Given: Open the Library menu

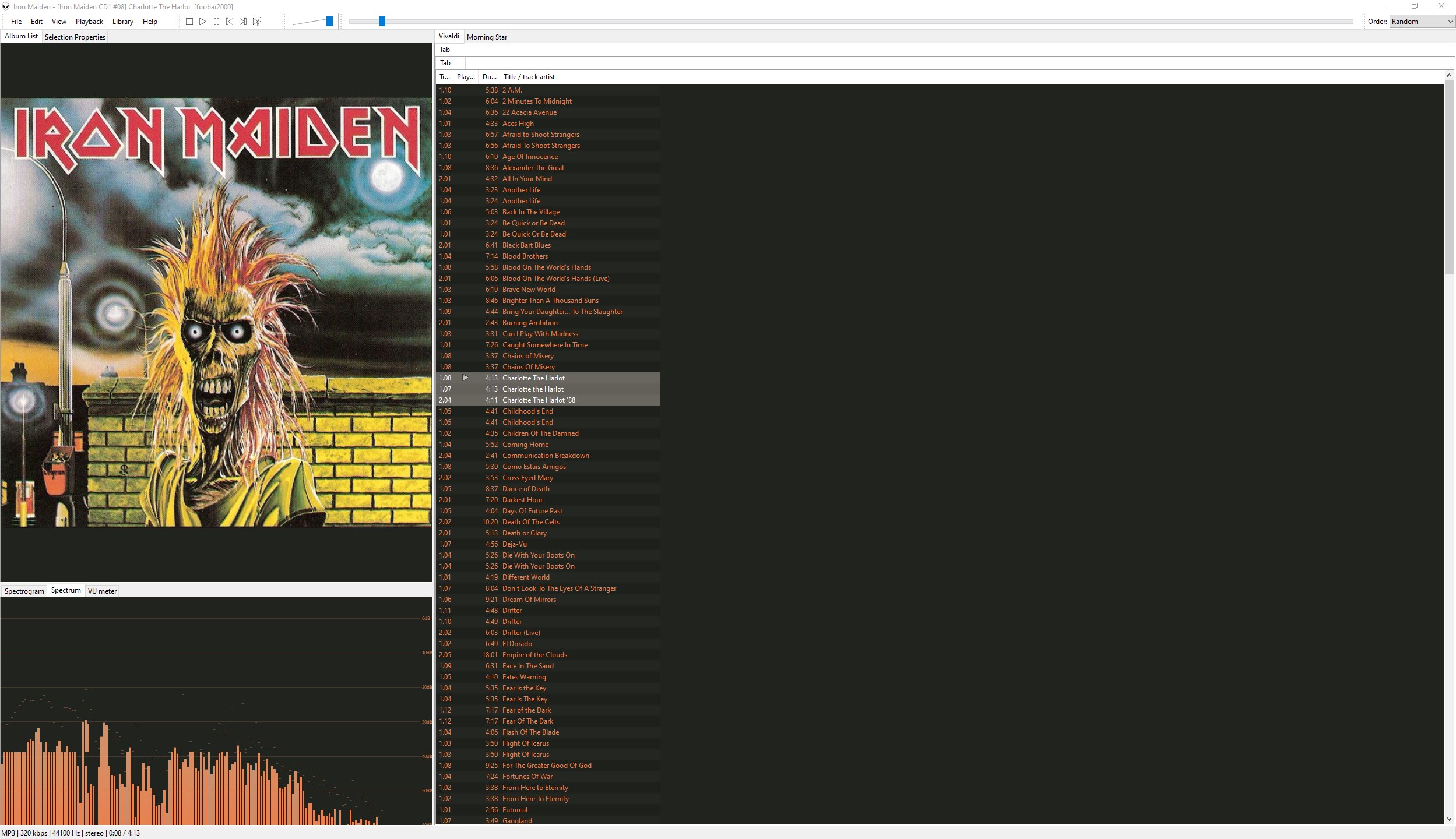Looking at the screenshot, I should 122,22.
